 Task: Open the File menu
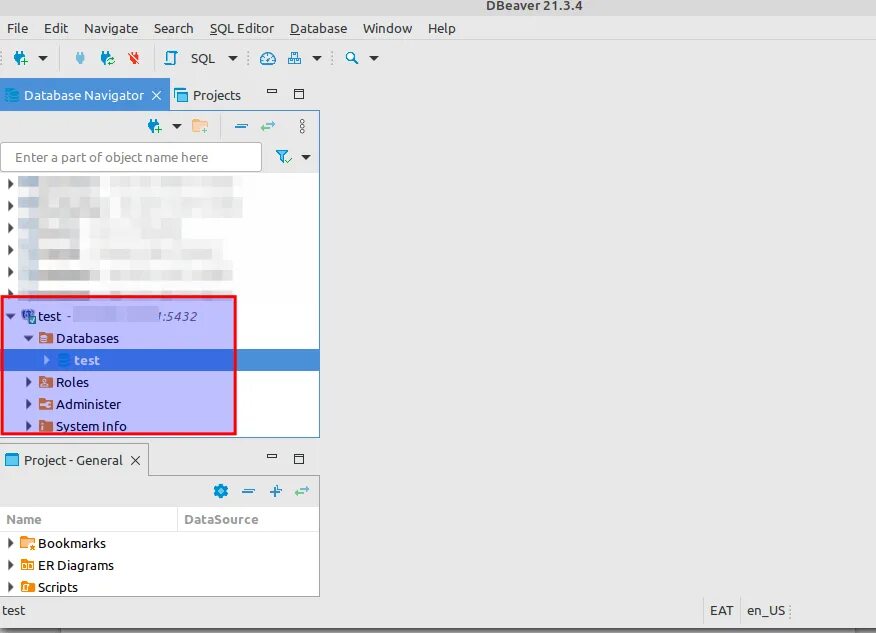click(x=17, y=28)
